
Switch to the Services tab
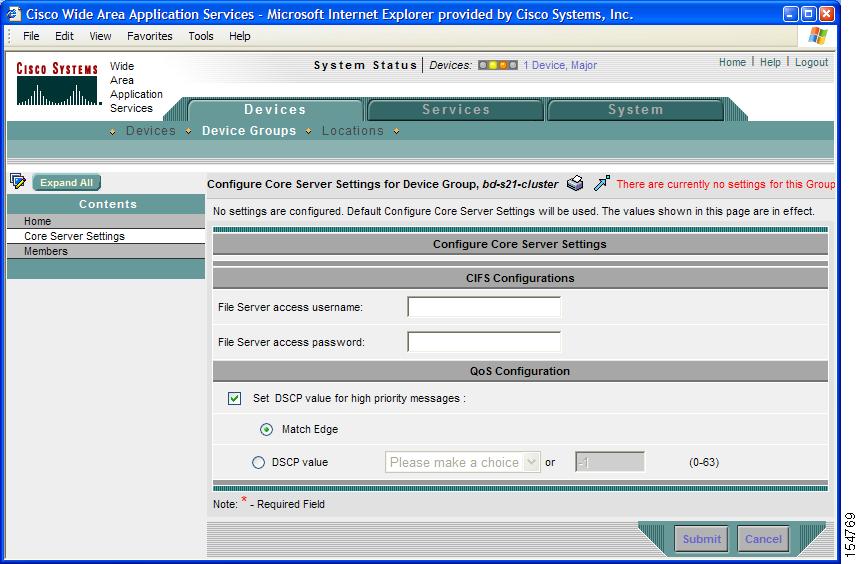[x=456, y=109]
